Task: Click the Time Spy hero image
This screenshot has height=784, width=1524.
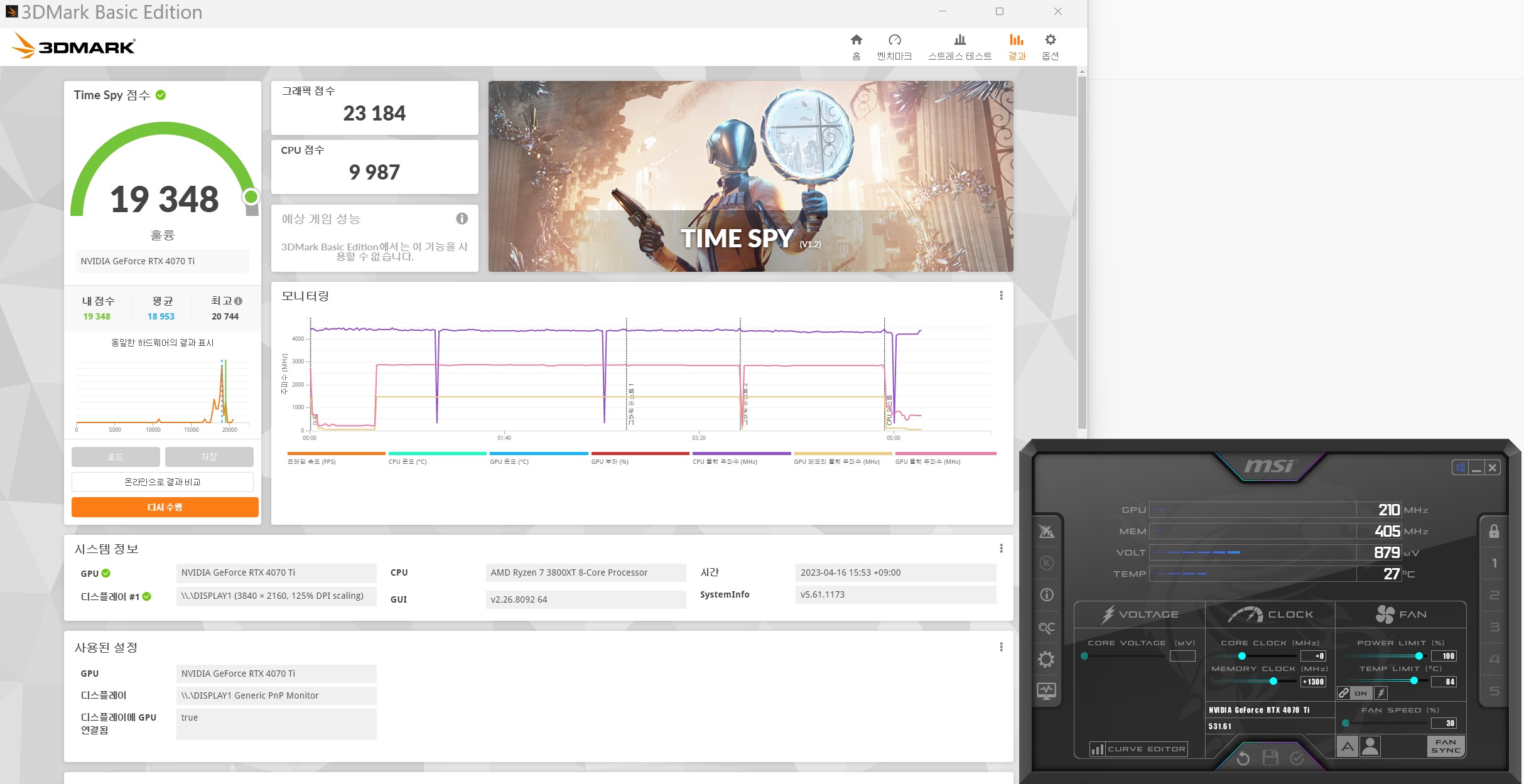Action: point(750,176)
